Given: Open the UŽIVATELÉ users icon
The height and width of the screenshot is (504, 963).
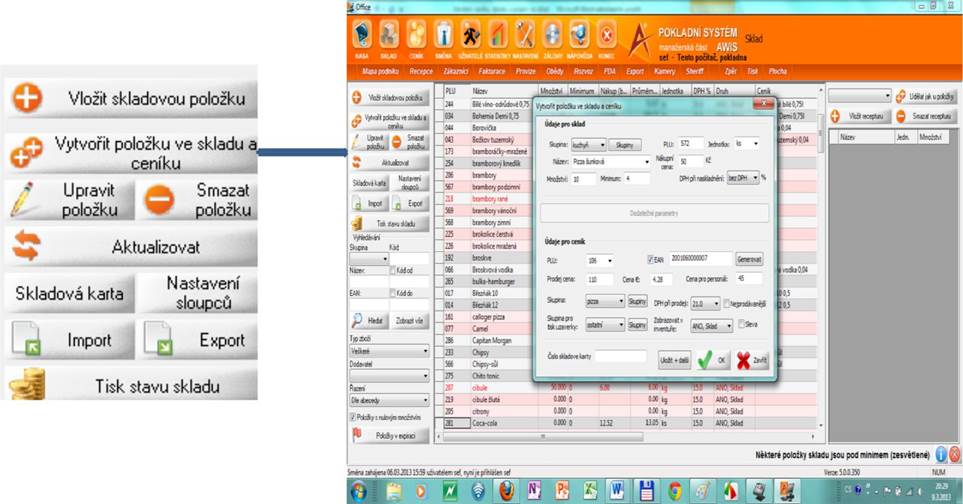Looking at the screenshot, I should point(471,35).
